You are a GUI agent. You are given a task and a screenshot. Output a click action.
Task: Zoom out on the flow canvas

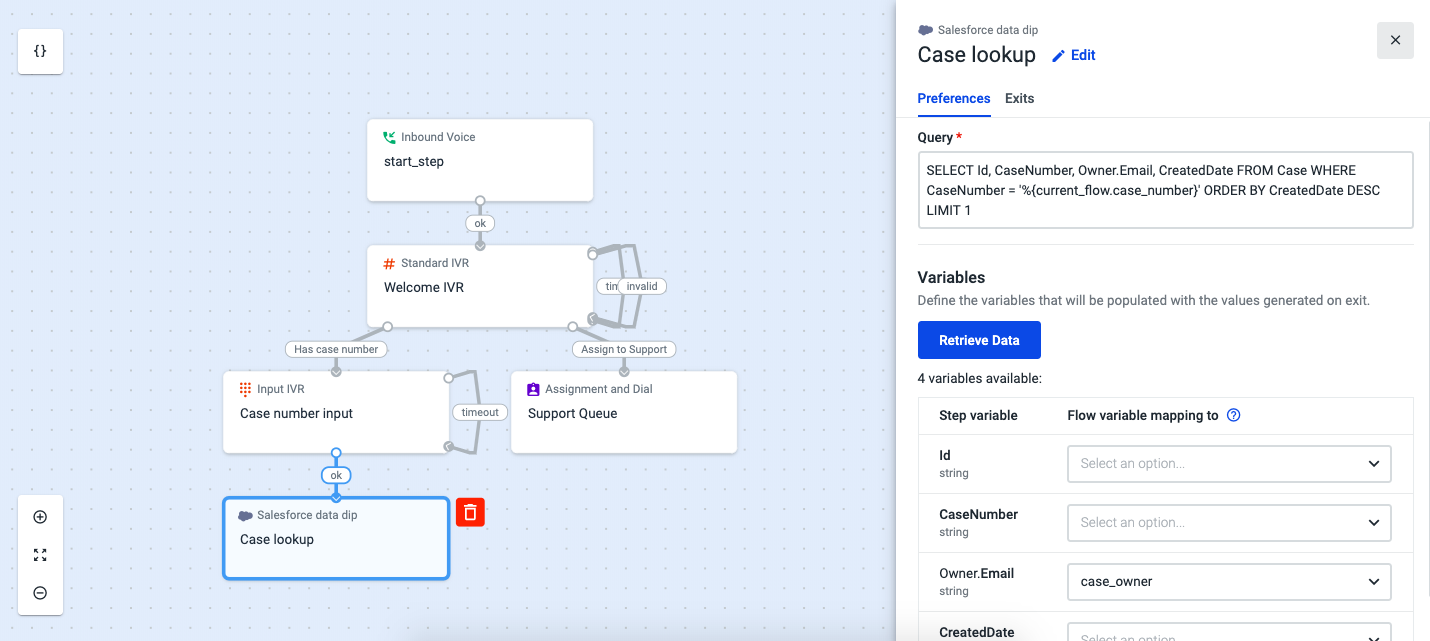40,593
